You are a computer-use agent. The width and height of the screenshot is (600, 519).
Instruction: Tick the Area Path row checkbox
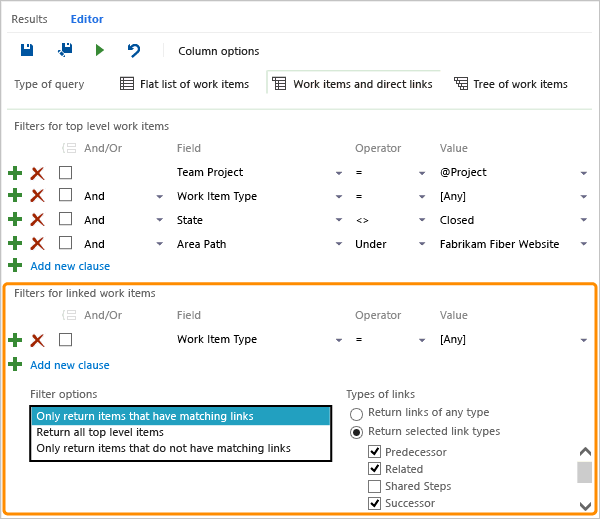(x=65, y=243)
